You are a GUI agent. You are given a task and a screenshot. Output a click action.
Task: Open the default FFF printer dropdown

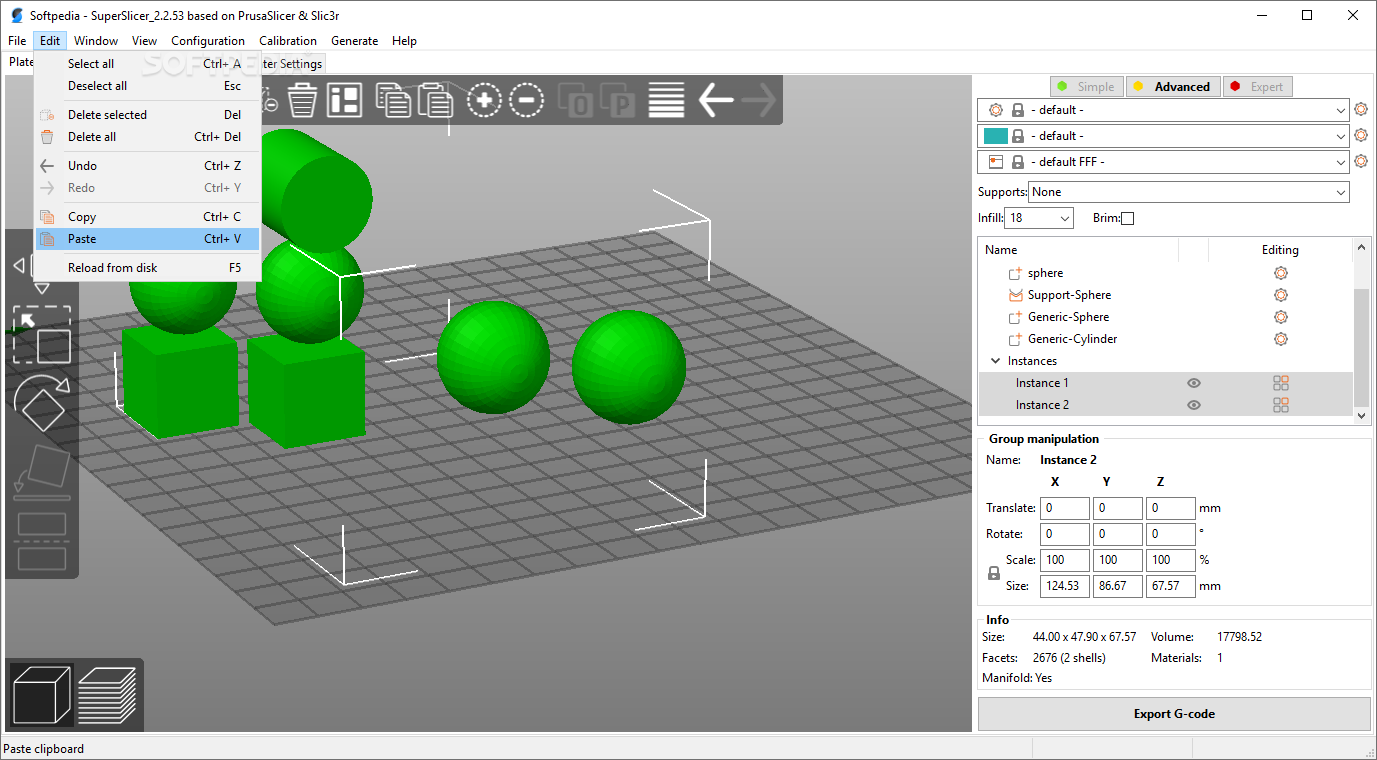(x=1163, y=162)
